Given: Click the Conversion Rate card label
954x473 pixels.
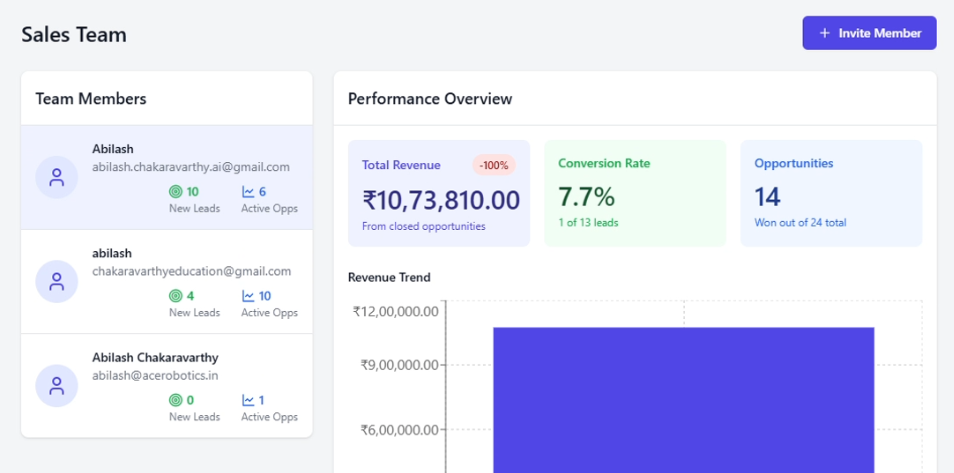Looking at the screenshot, I should pyautogui.click(x=604, y=163).
